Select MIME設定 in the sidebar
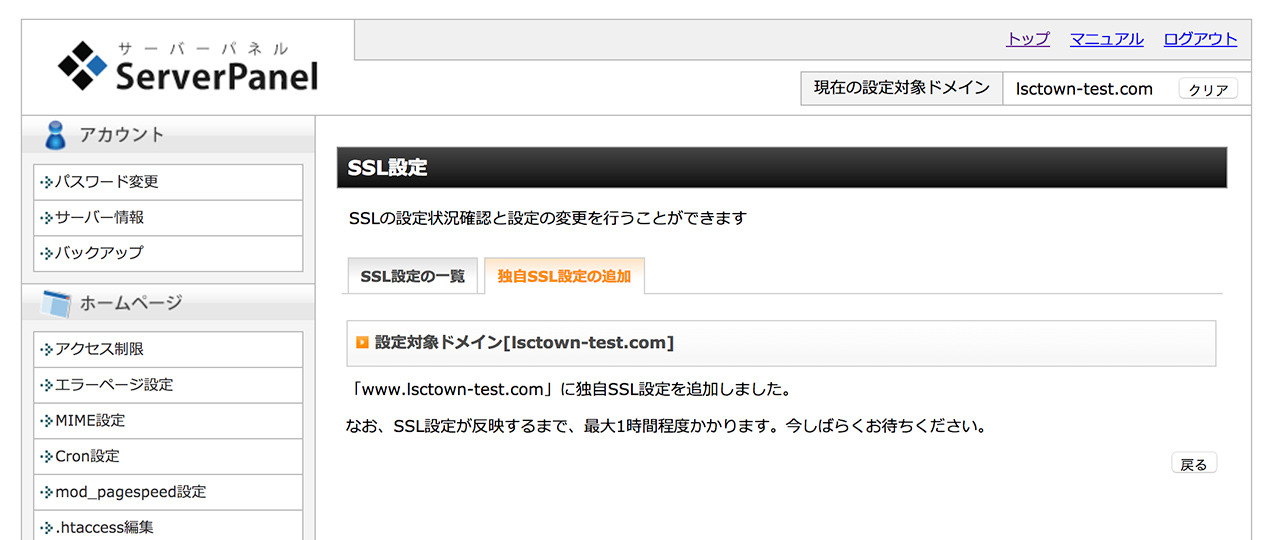The width and height of the screenshot is (1280, 540). click(x=90, y=421)
